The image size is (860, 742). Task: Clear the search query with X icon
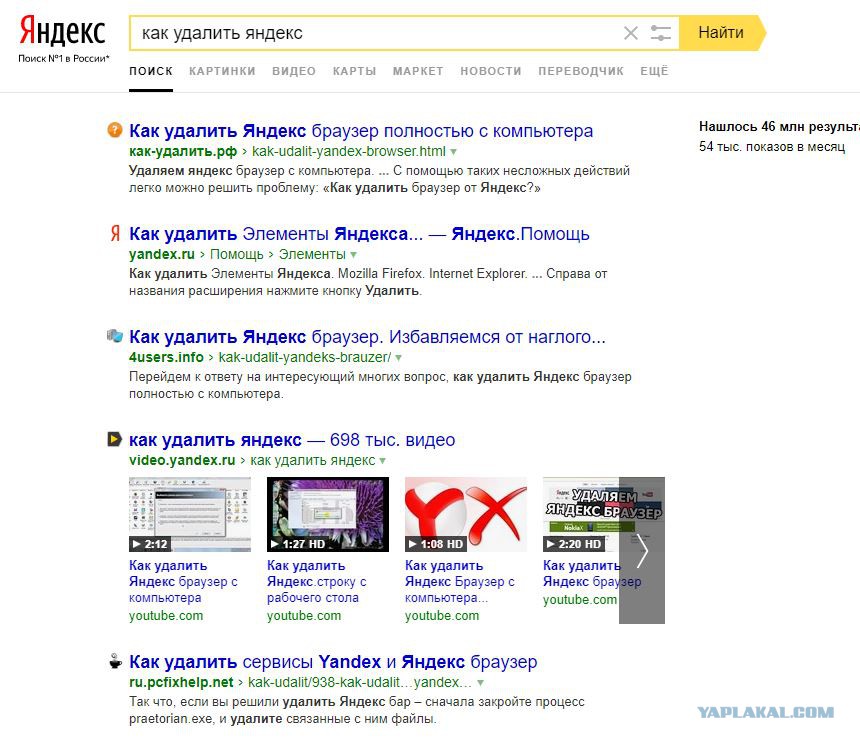pos(631,33)
